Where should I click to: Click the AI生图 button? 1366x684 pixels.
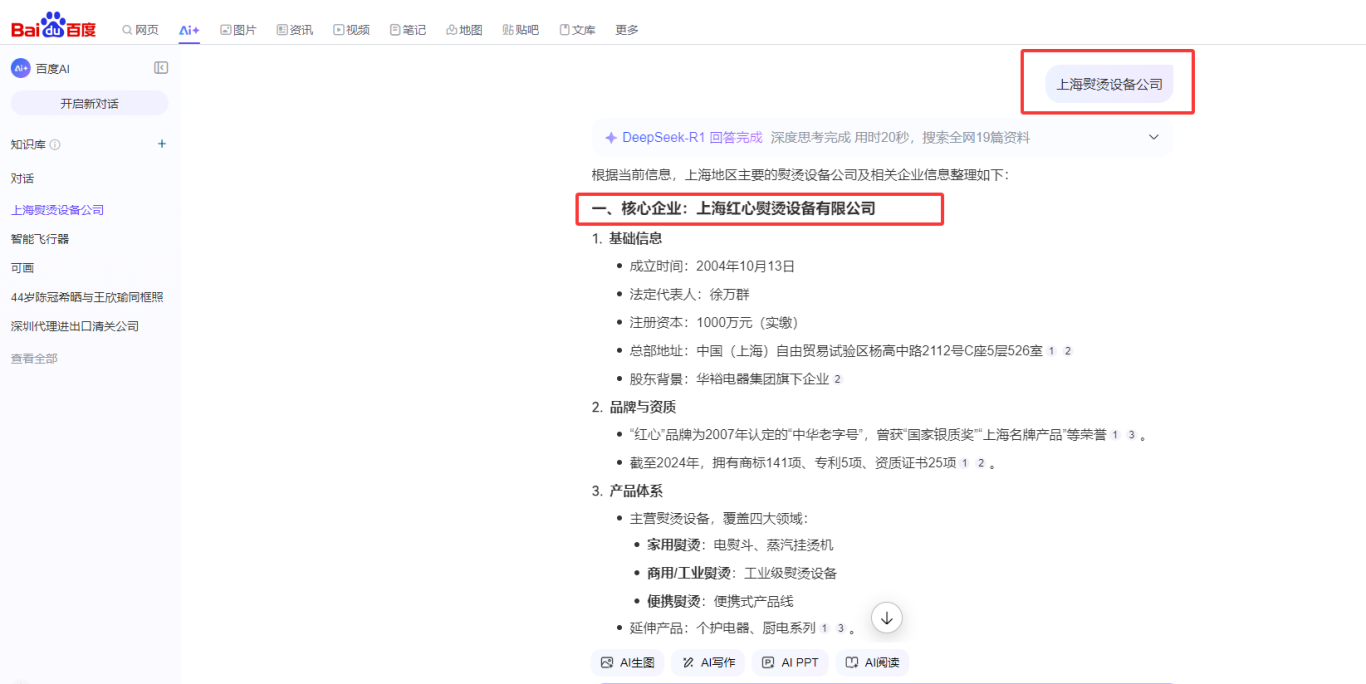[x=628, y=662]
